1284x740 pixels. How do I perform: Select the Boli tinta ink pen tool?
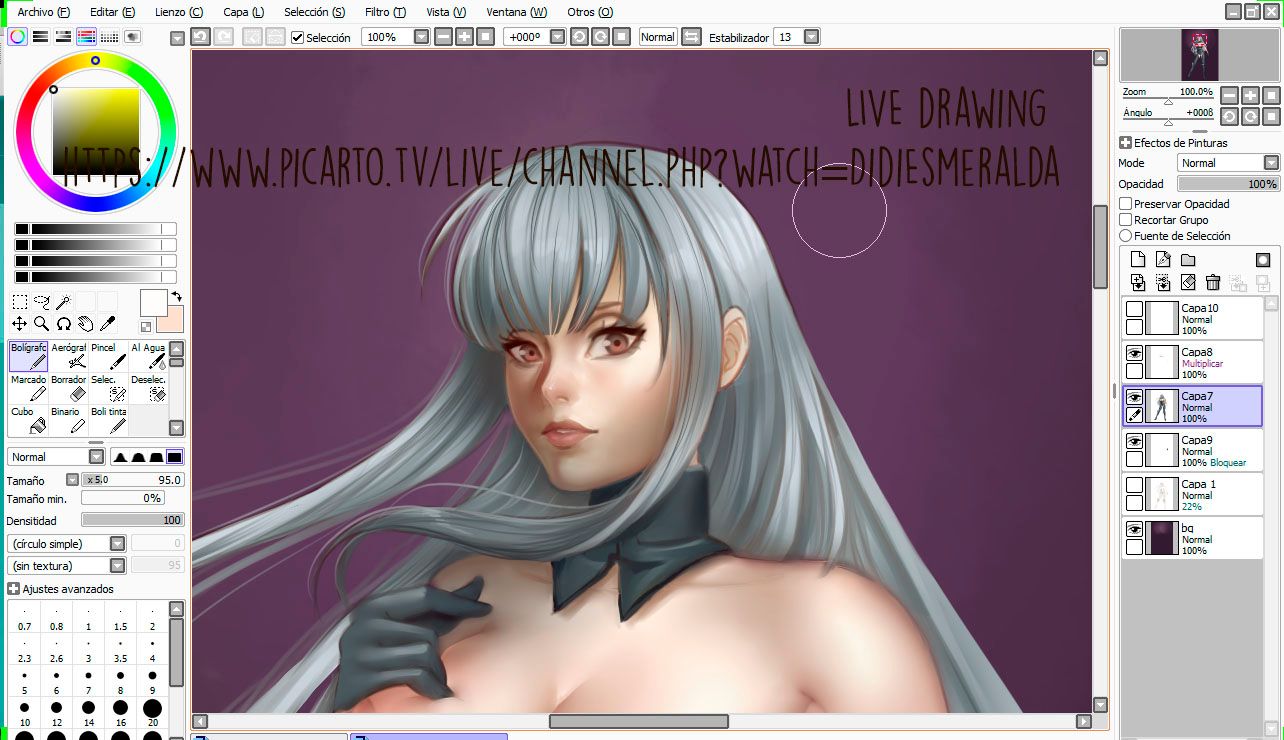pos(108,420)
